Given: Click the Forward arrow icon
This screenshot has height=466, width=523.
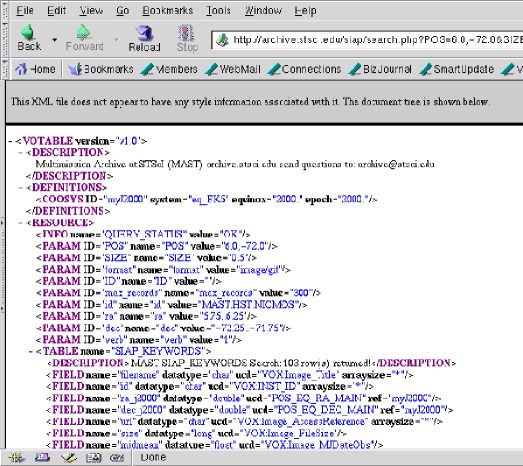Looking at the screenshot, I should point(83,32).
